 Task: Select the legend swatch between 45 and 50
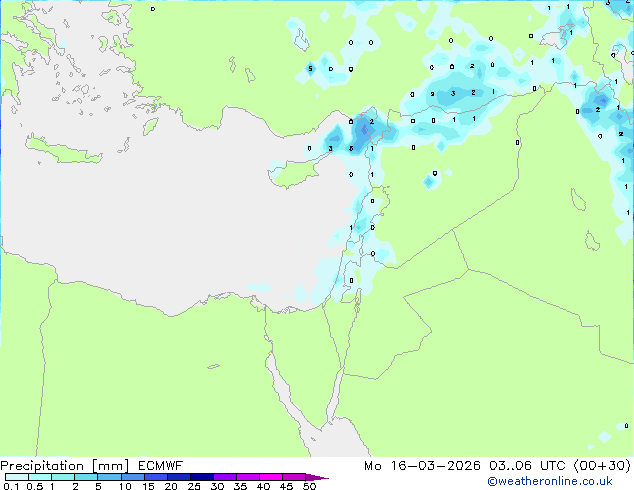point(294,477)
